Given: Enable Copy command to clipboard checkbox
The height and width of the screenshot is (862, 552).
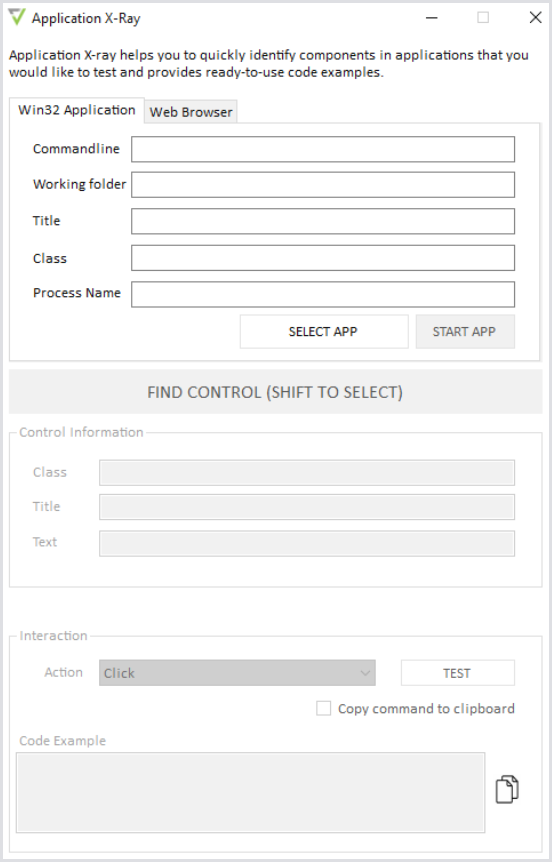Looking at the screenshot, I should point(323,709).
